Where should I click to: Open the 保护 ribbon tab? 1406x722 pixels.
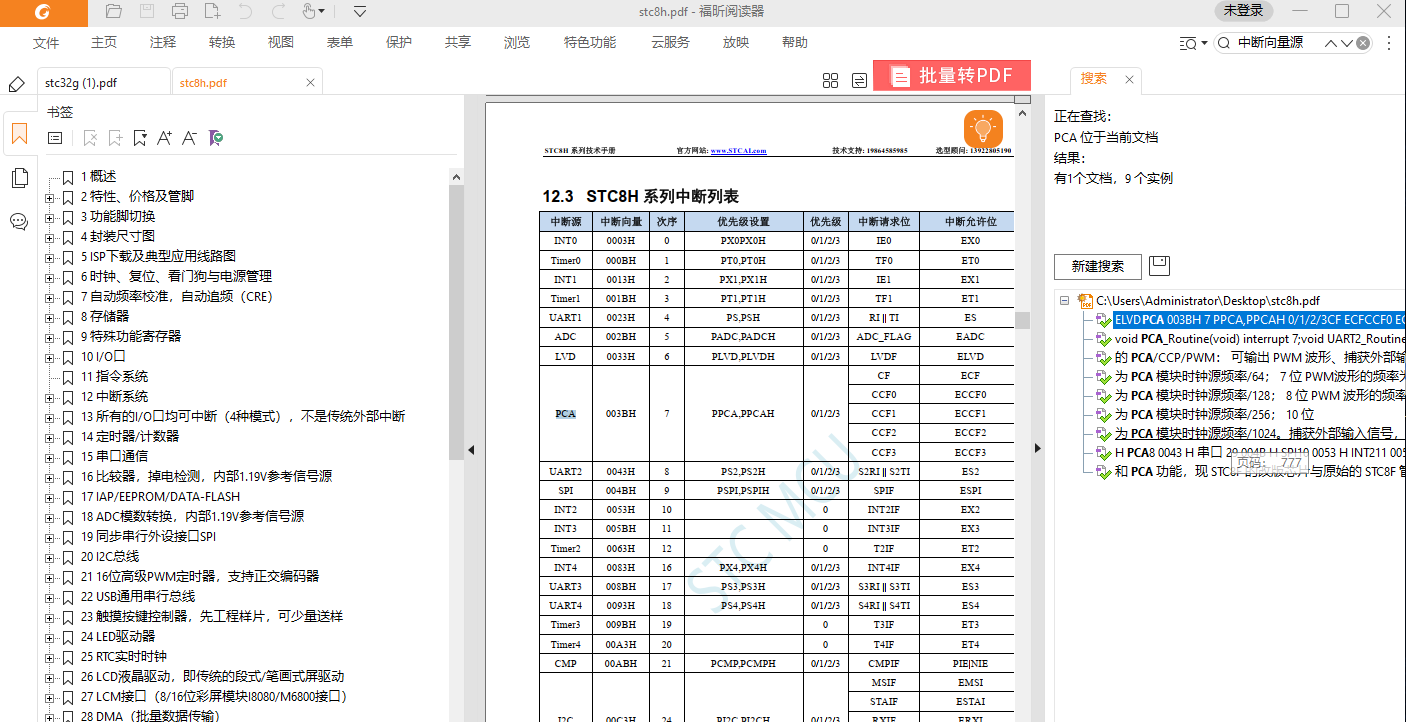pos(399,43)
